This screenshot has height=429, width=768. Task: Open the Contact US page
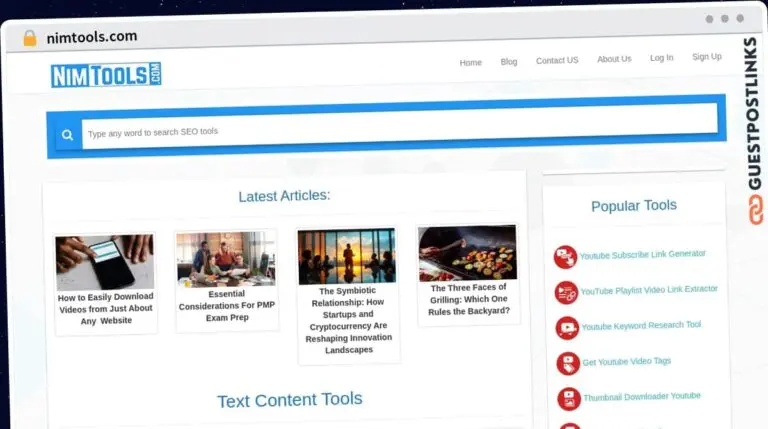[x=557, y=60]
